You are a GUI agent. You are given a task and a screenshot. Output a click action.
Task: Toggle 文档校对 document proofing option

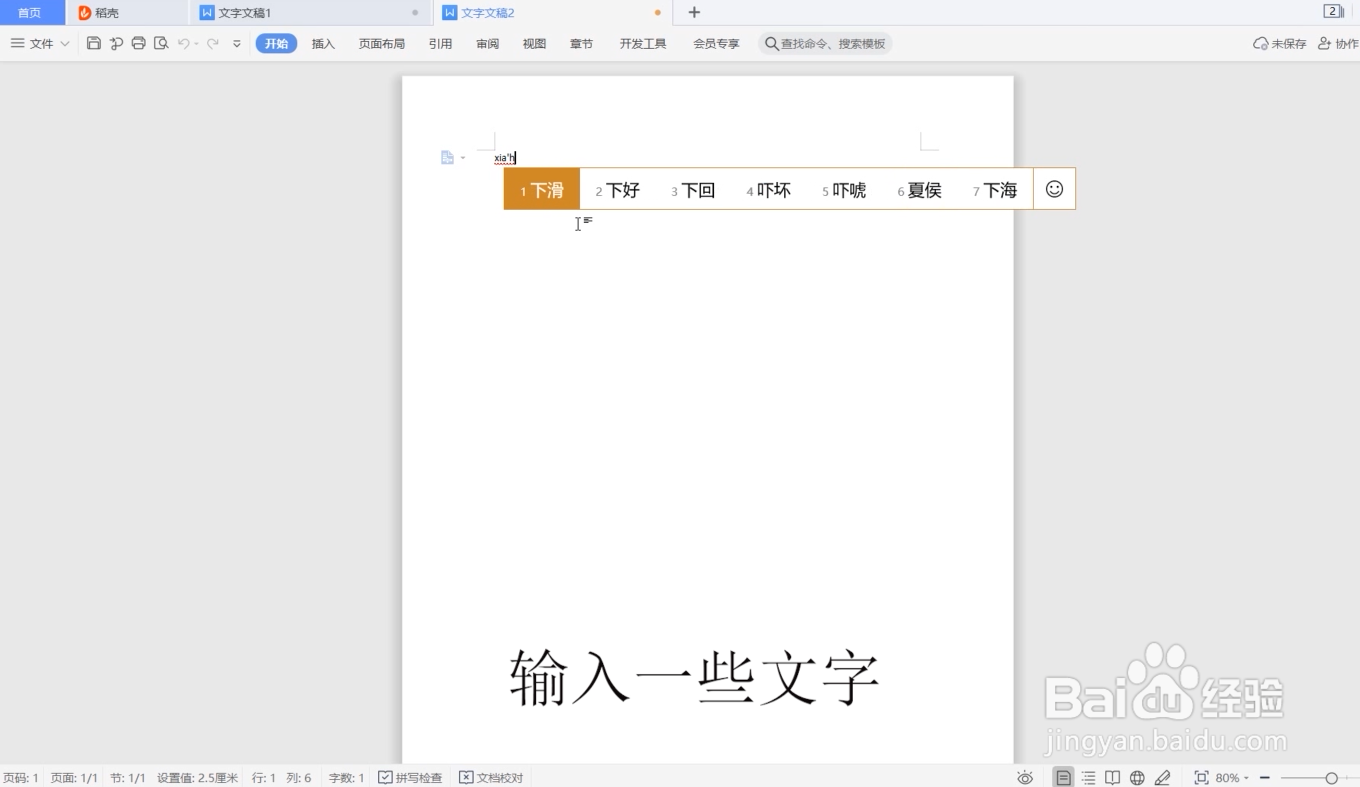click(x=491, y=777)
